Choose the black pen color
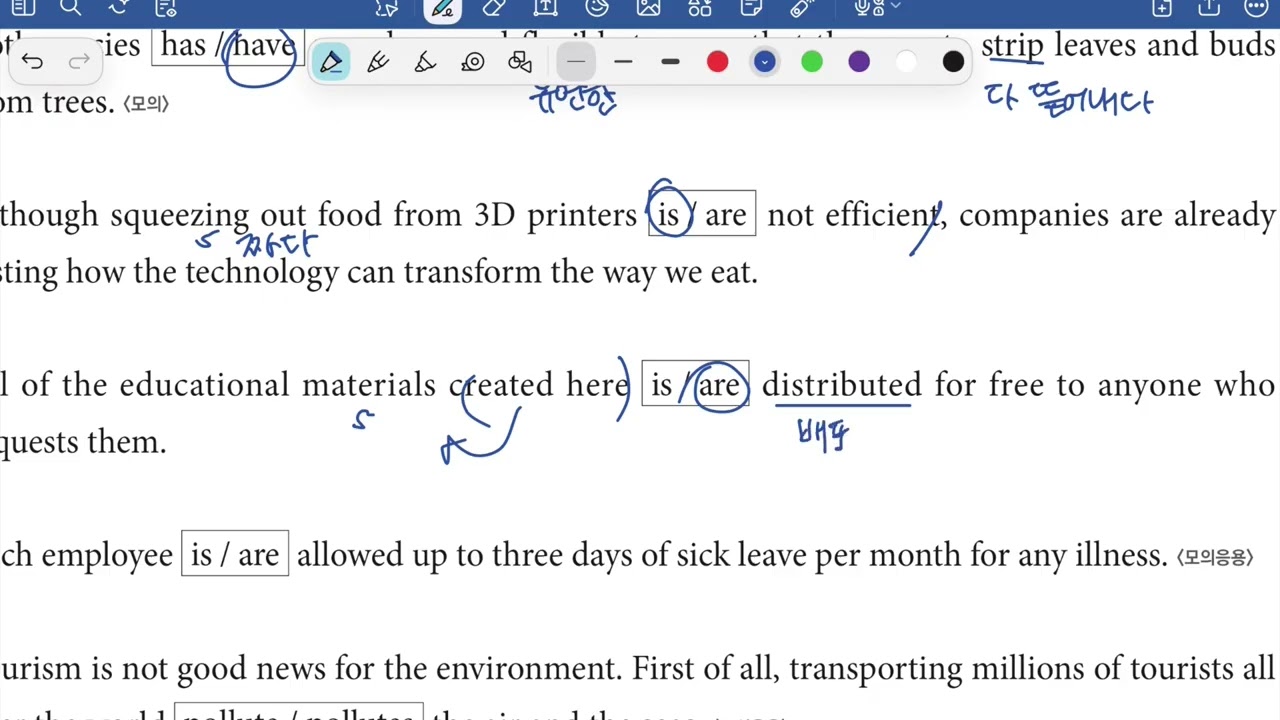 (x=953, y=62)
